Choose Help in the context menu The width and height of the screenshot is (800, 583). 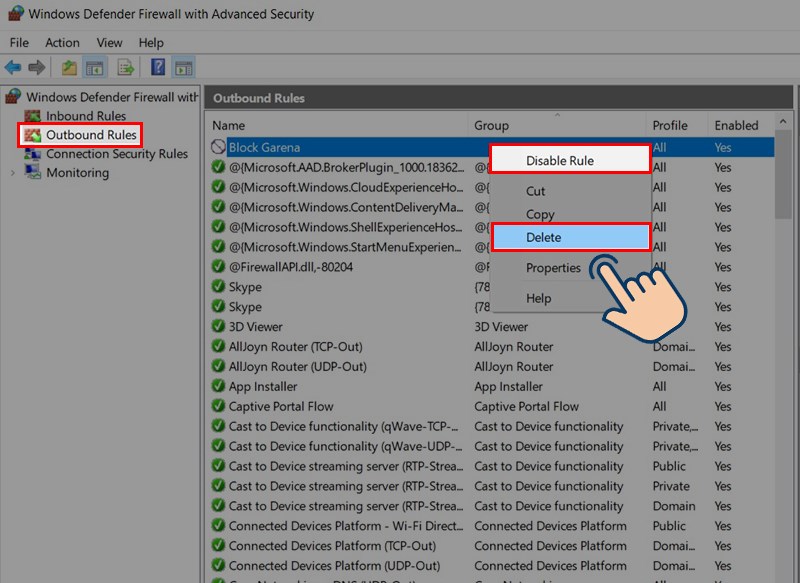tap(539, 298)
